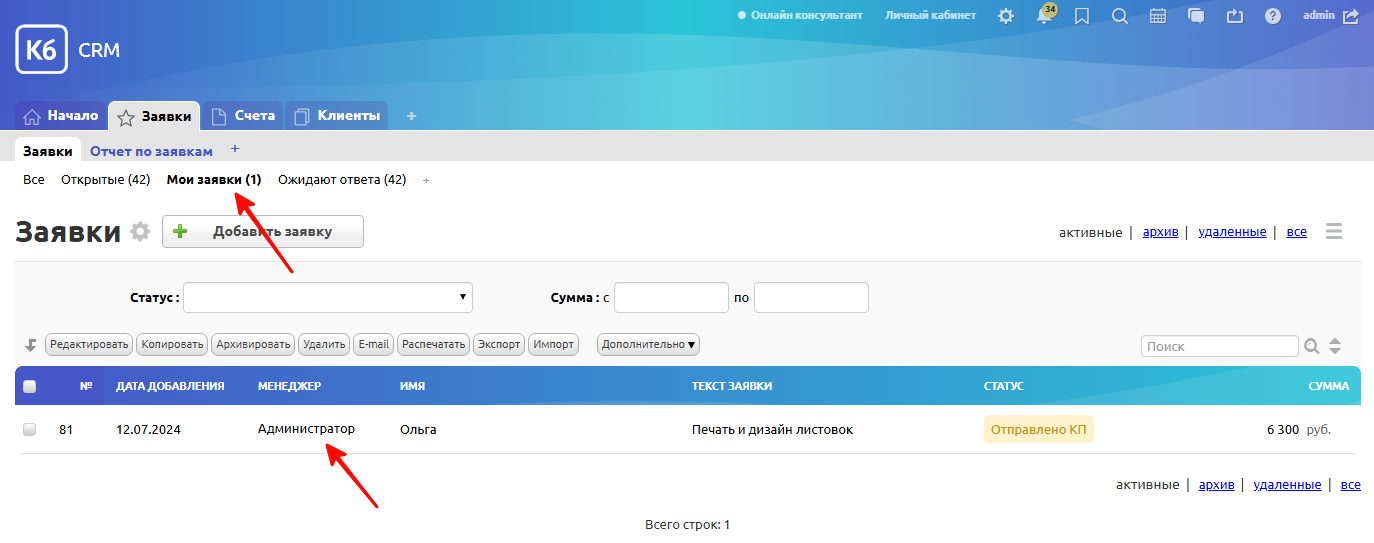Open the chat messages icon
Viewport: 1374px width, 543px height.
point(1196,16)
